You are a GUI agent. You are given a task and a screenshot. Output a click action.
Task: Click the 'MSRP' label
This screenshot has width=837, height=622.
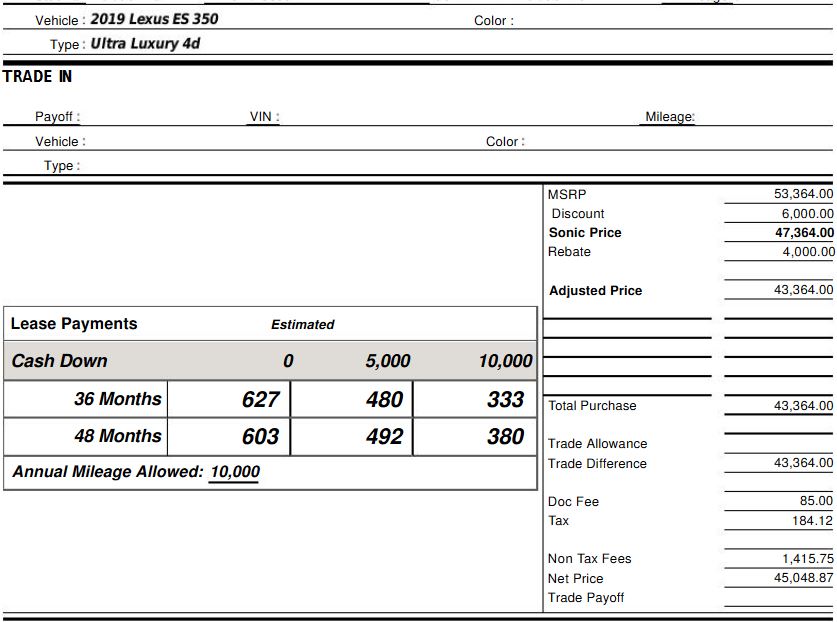pos(567,195)
